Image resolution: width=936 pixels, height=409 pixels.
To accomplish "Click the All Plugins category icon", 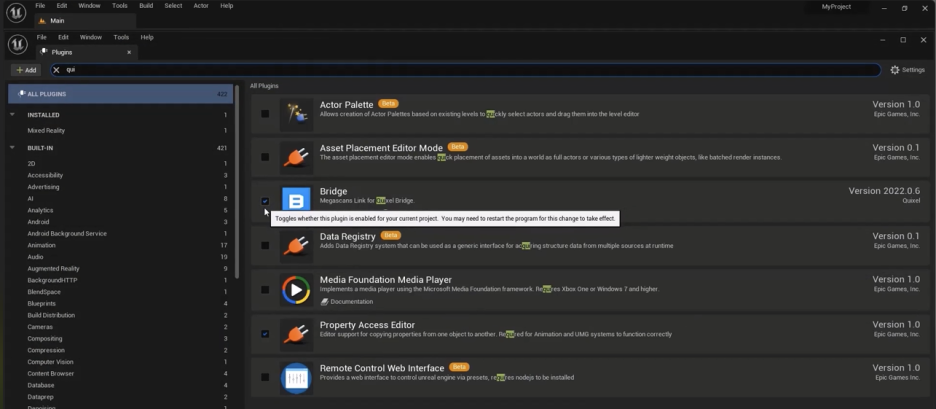I will tap(21, 94).
